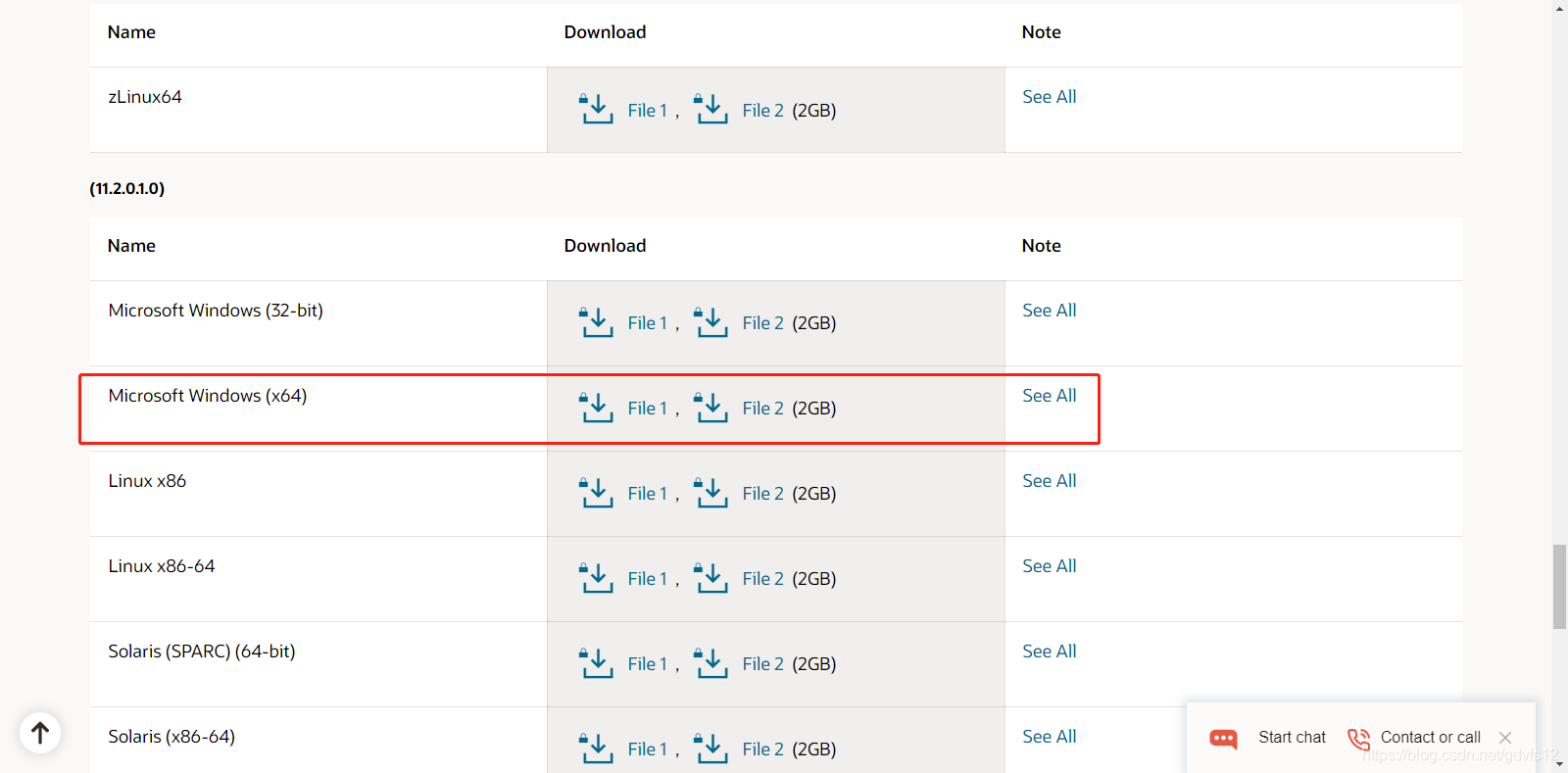This screenshot has height=773, width=1568.
Task: Open File 2 link for Solaris (SPARC) (64-bit)
Action: [762, 664]
